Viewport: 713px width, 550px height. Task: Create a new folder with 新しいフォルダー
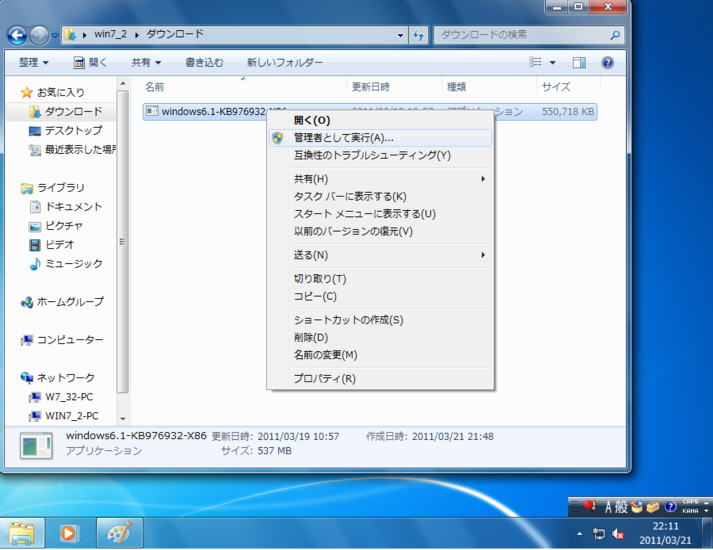285,62
